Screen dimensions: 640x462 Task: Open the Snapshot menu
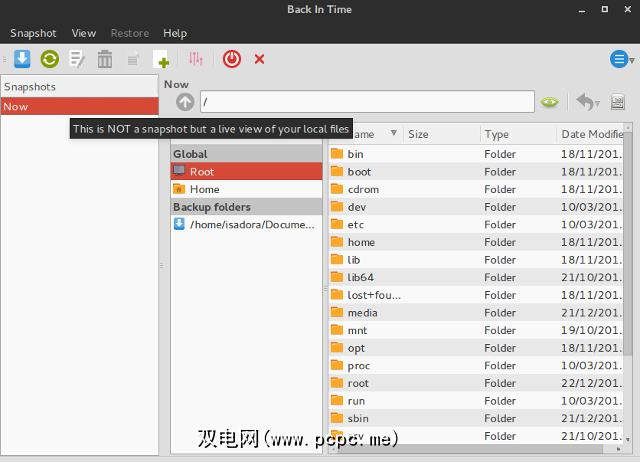33,33
